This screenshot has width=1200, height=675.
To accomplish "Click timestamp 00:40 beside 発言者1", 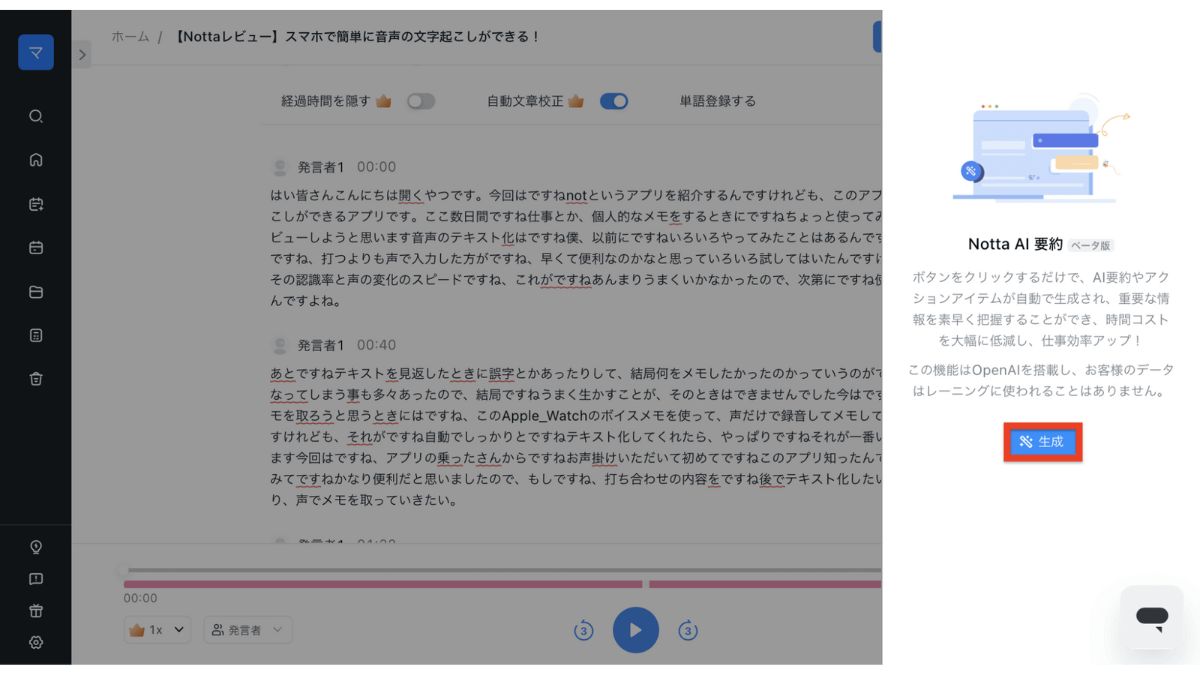I will pos(377,345).
